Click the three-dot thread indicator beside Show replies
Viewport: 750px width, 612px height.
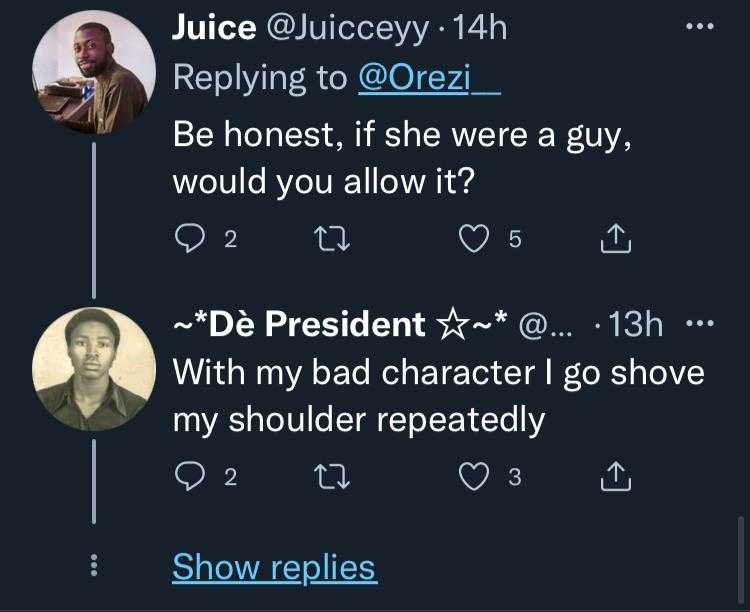point(94,567)
